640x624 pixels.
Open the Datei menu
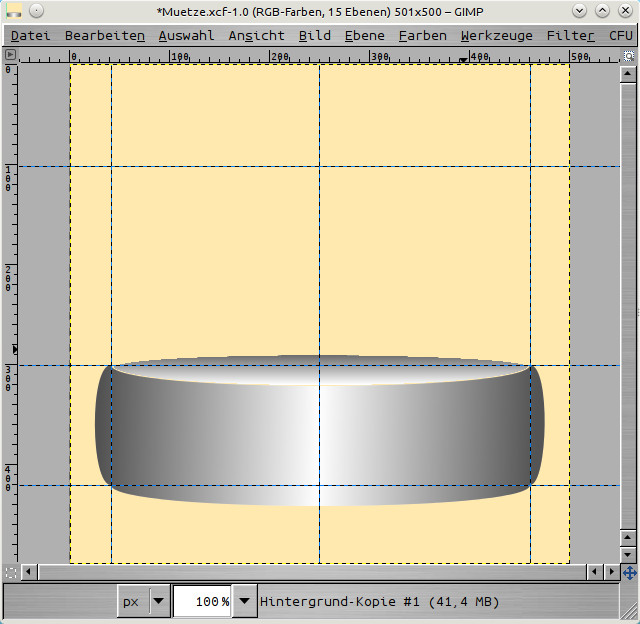pyautogui.click(x=31, y=36)
